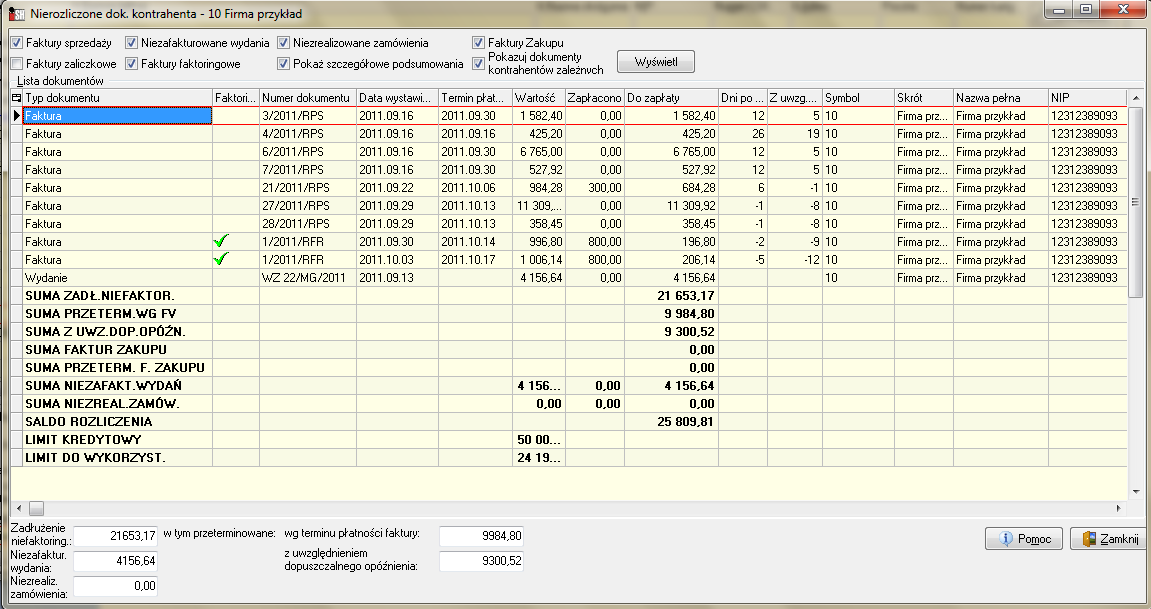This screenshot has width=1151, height=609.
Task: Click the LIMIT DO WYKORZYST. row label
Action: coord(95,457)
